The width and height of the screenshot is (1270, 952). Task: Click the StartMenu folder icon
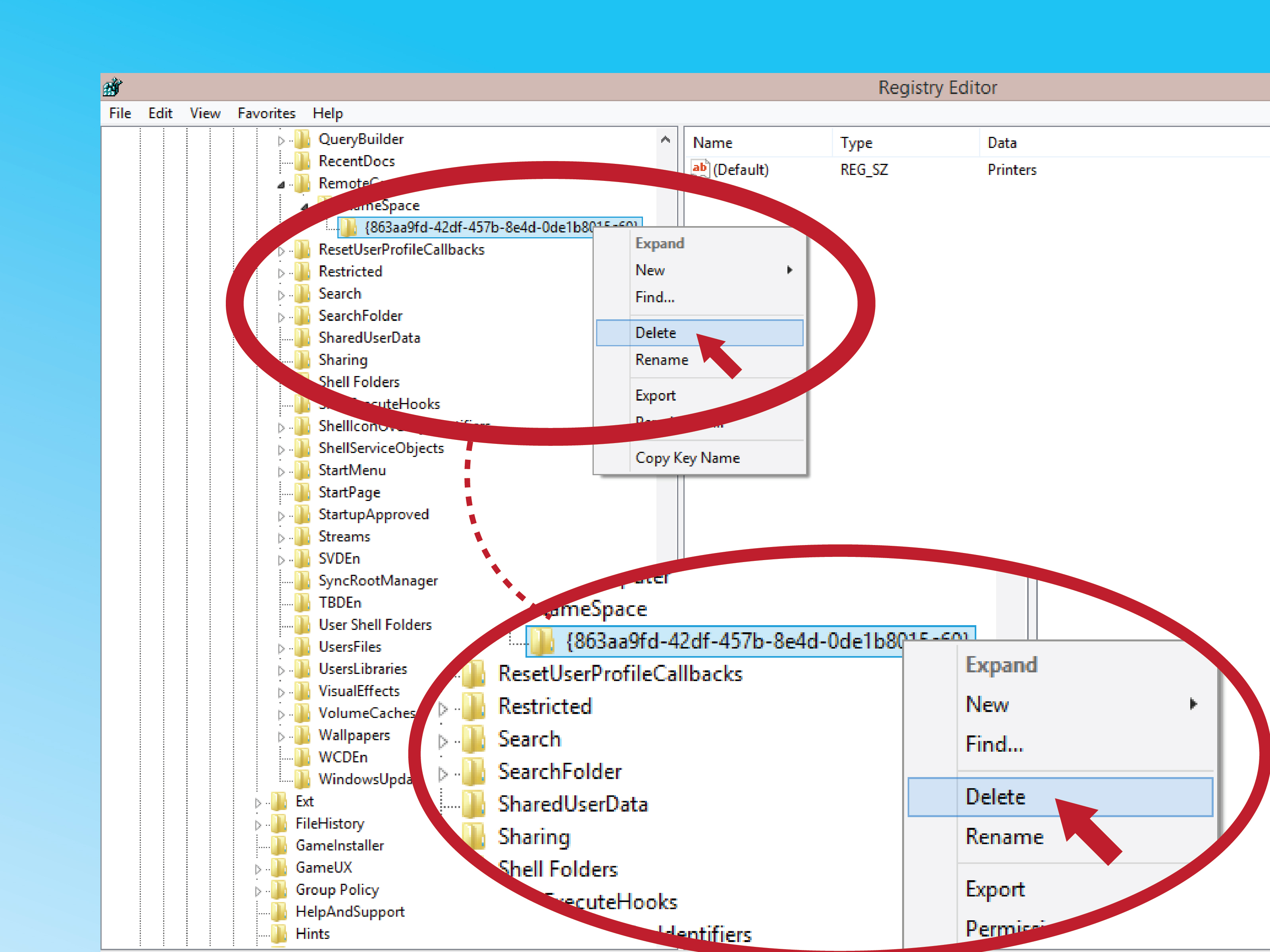pos(302,470)
